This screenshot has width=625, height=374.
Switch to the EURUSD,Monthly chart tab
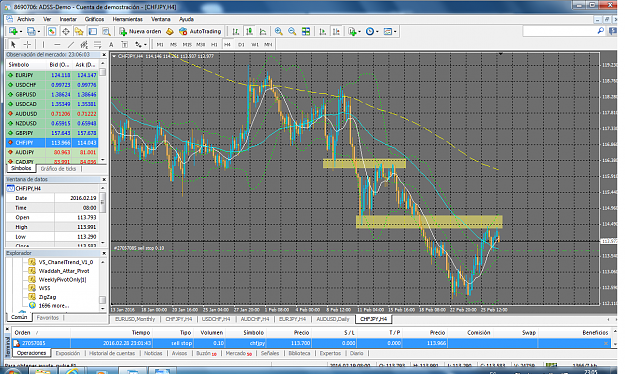pyautogui.click(x=135, y=319)
